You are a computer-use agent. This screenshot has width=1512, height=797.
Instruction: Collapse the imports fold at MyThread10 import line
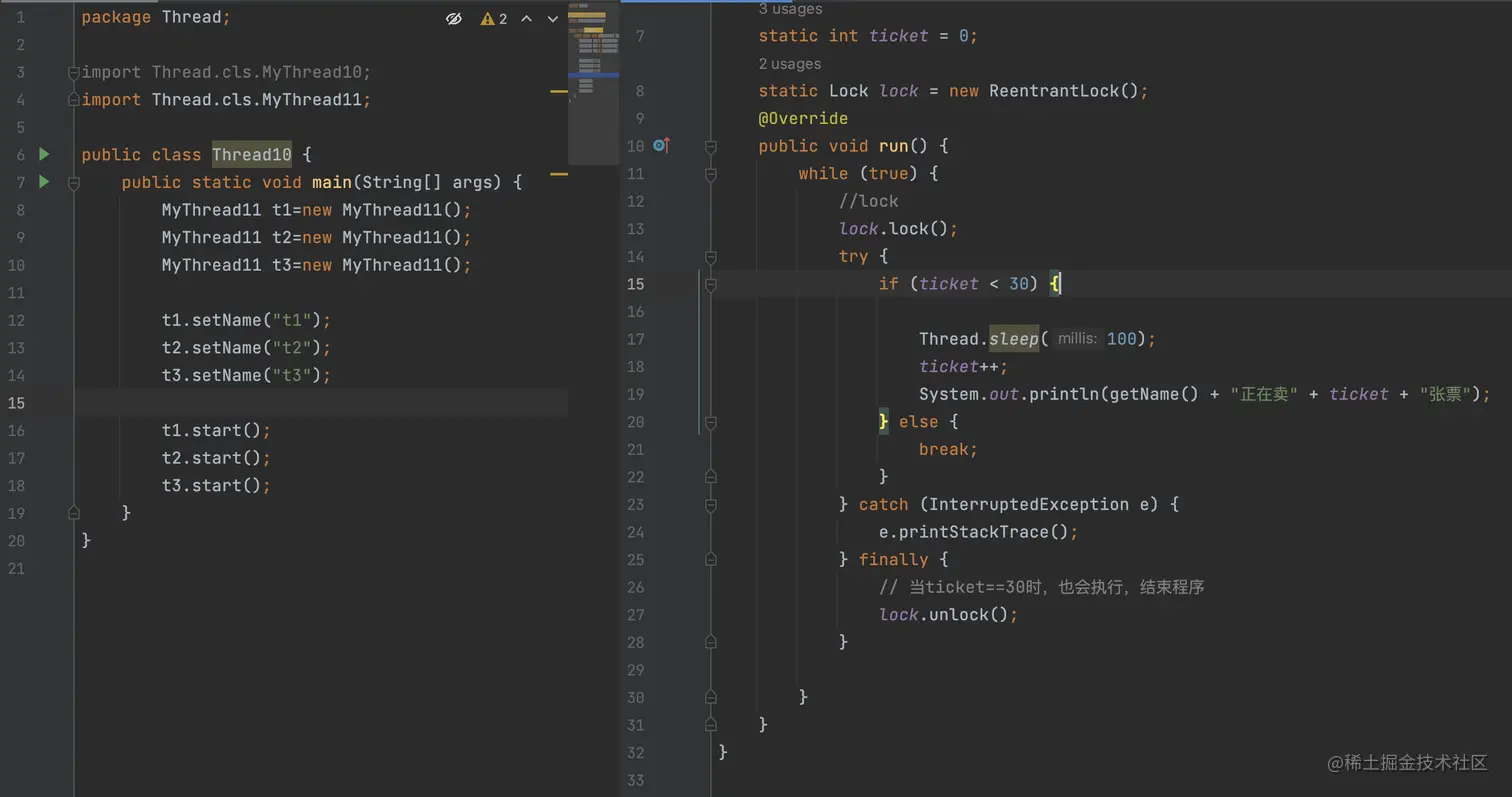click(74, 72)
